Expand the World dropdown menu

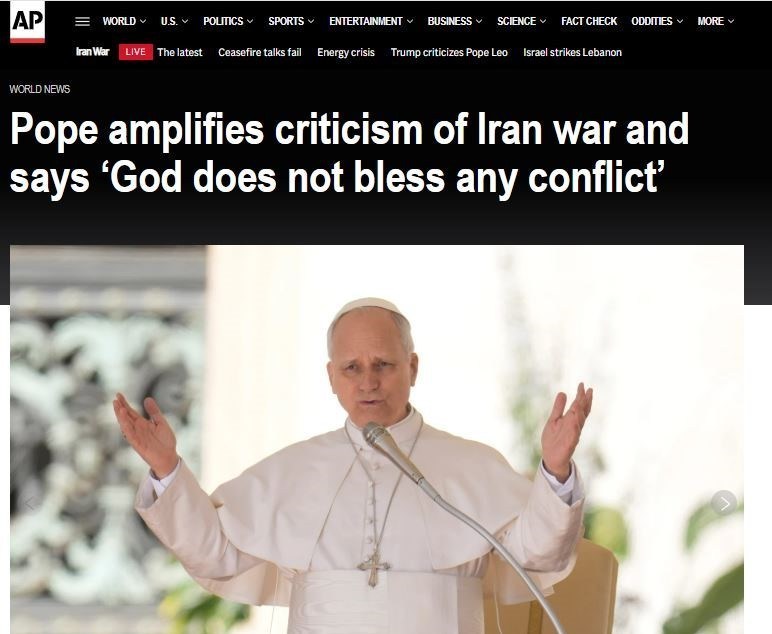(124, 21)
